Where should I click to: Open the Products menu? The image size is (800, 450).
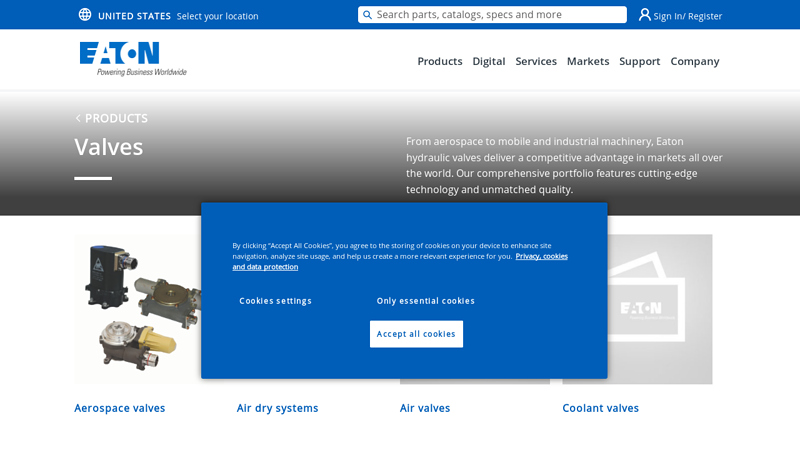(440, 61)
